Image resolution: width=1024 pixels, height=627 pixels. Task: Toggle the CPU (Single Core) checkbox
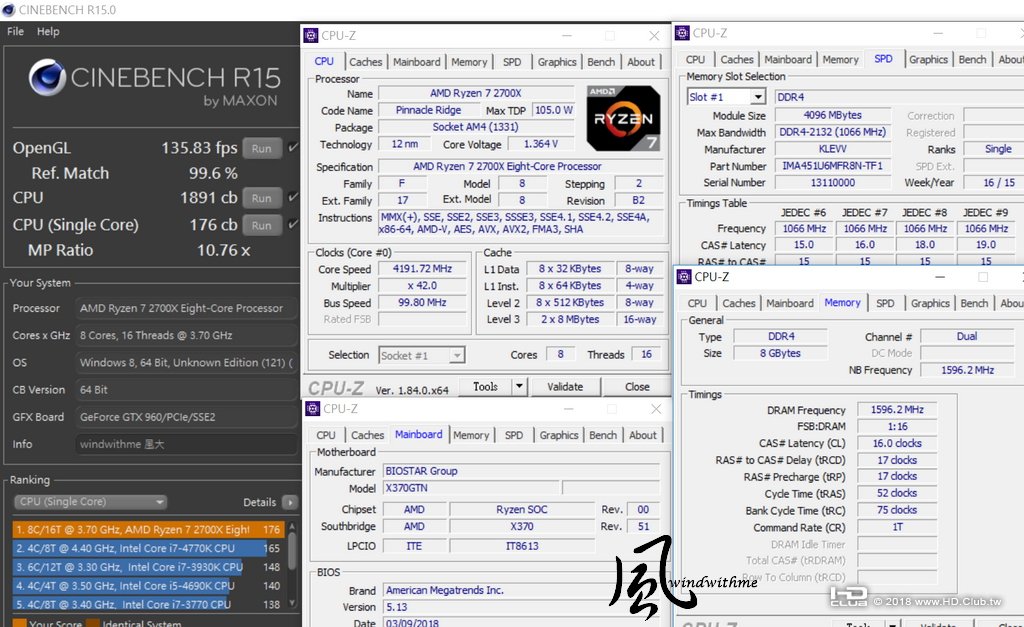point(293,224)
